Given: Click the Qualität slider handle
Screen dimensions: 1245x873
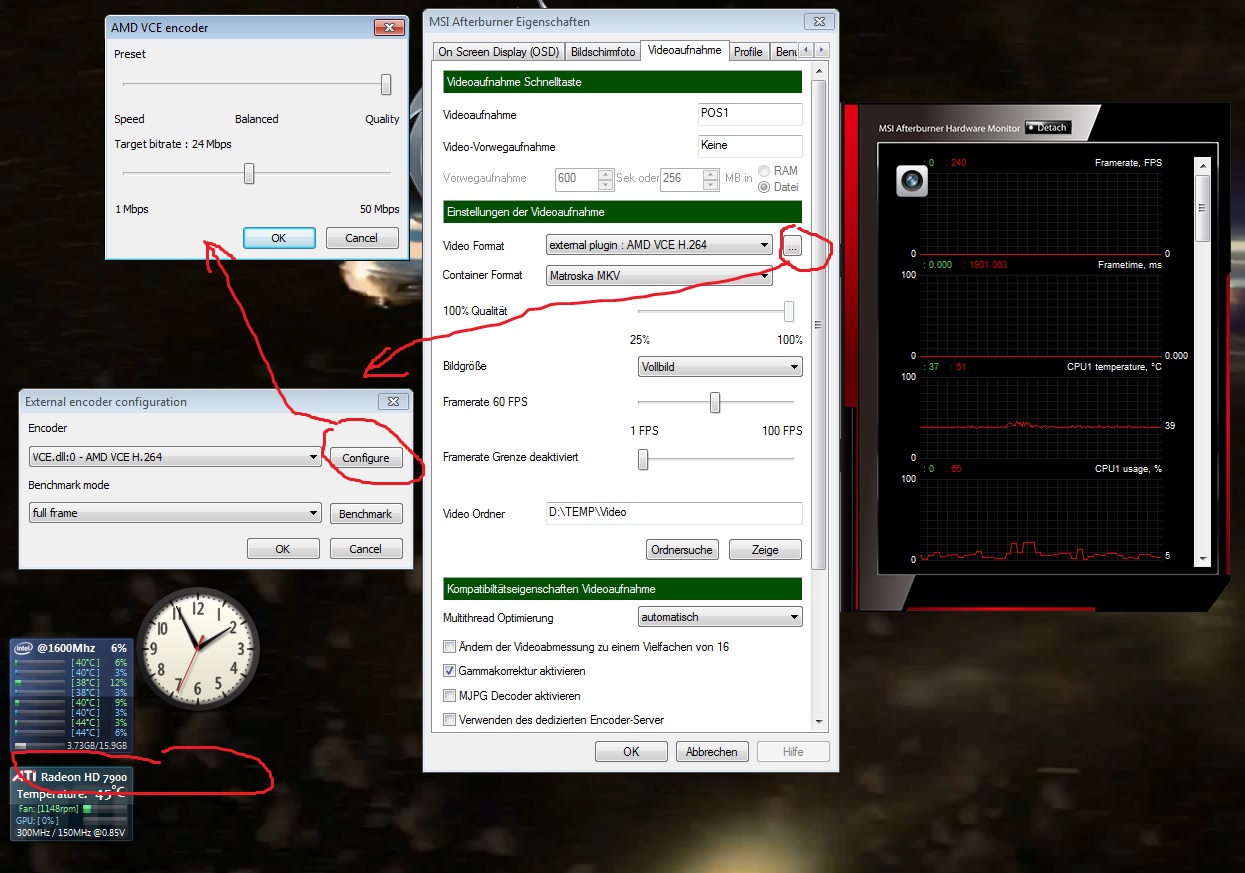Looking at the screenshot, I should (x=789, y=311).
